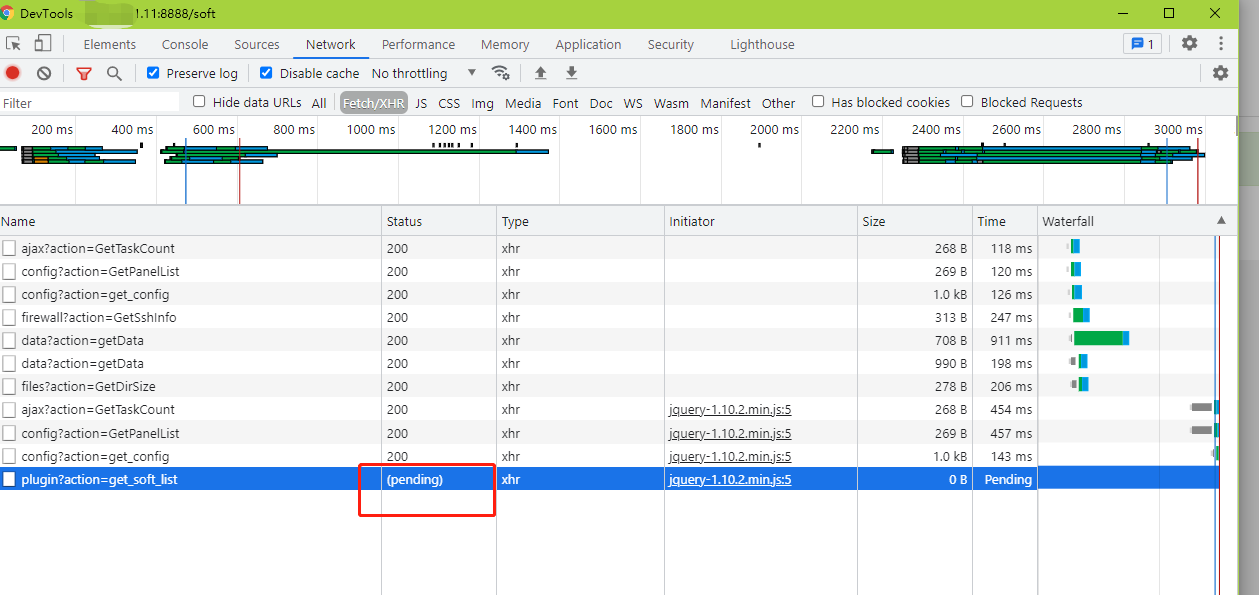Open jquery link on second GetTaskCount row
This screenshot has width=1259, height=595.
pyautogui.click(x=730, y=409)
